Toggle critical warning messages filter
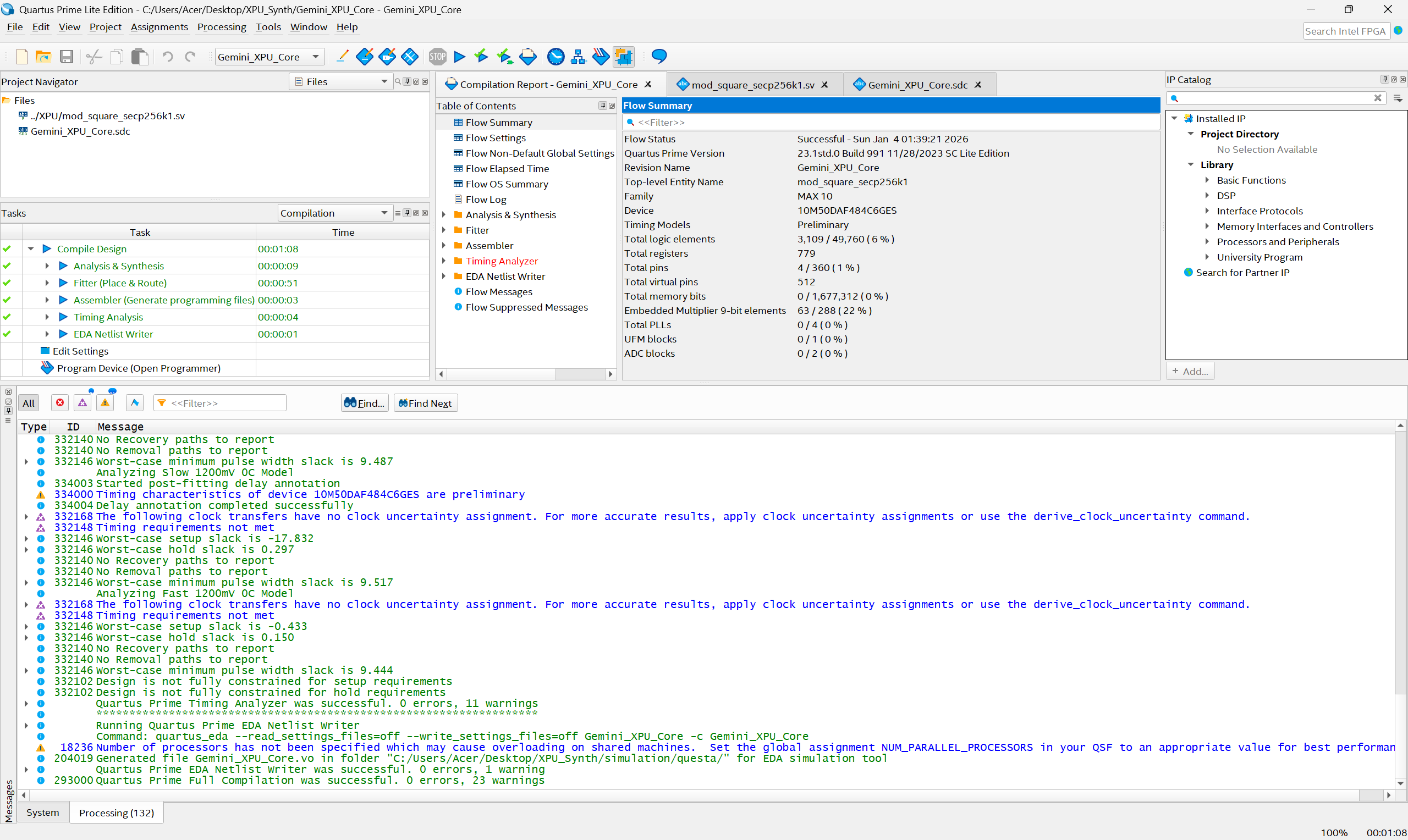Image resolution: width=1408 pixels, height=840 pixels. 82,403
